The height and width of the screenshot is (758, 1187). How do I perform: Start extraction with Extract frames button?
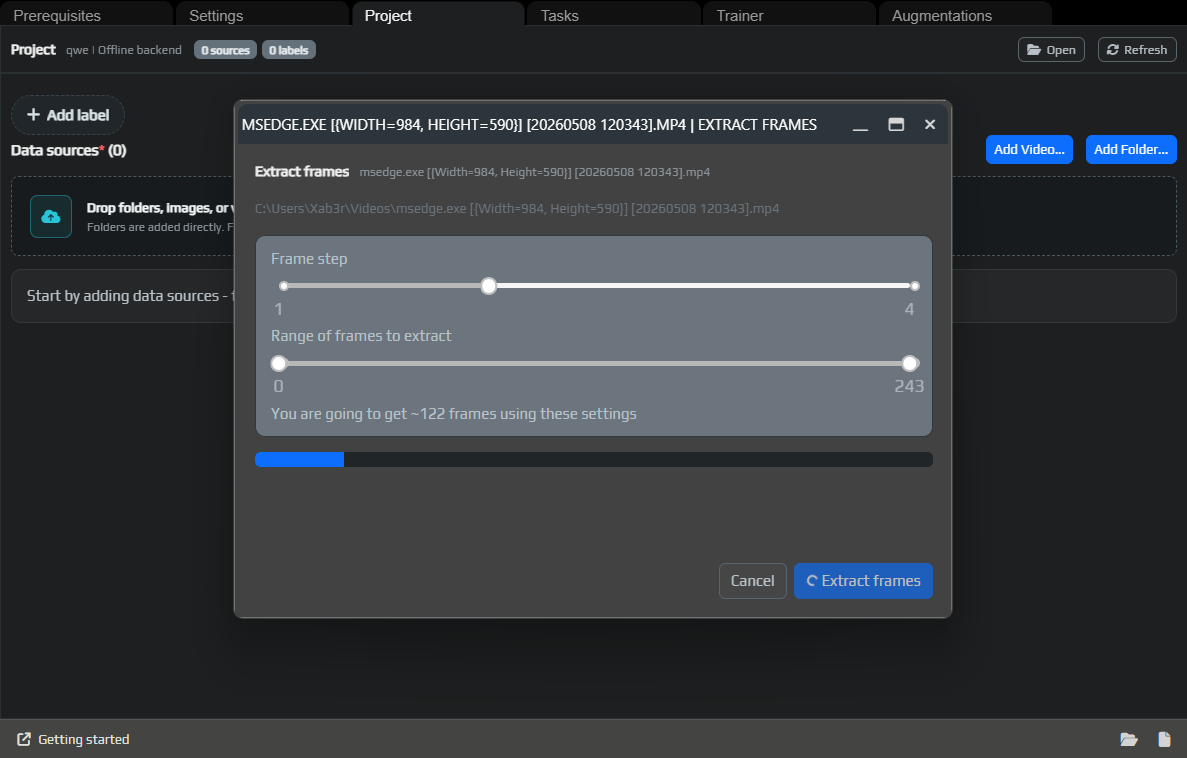tap(863, 581)
